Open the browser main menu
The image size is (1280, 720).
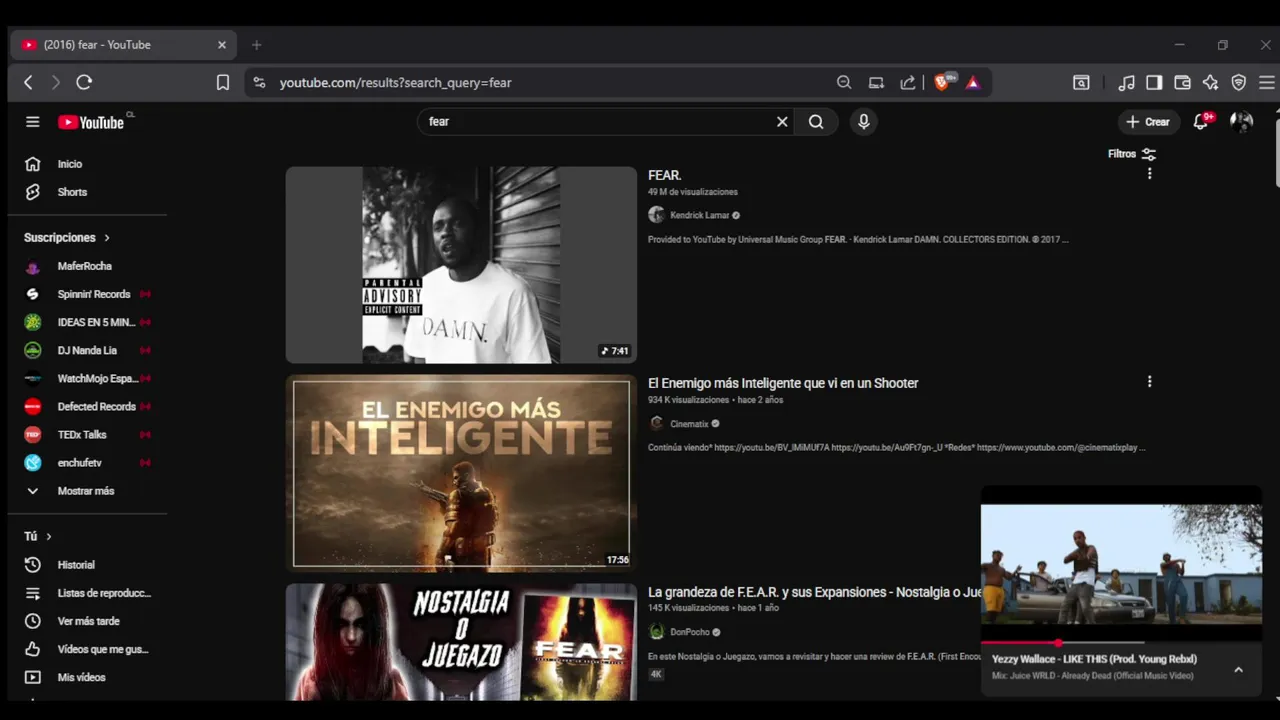point(1267,83)
